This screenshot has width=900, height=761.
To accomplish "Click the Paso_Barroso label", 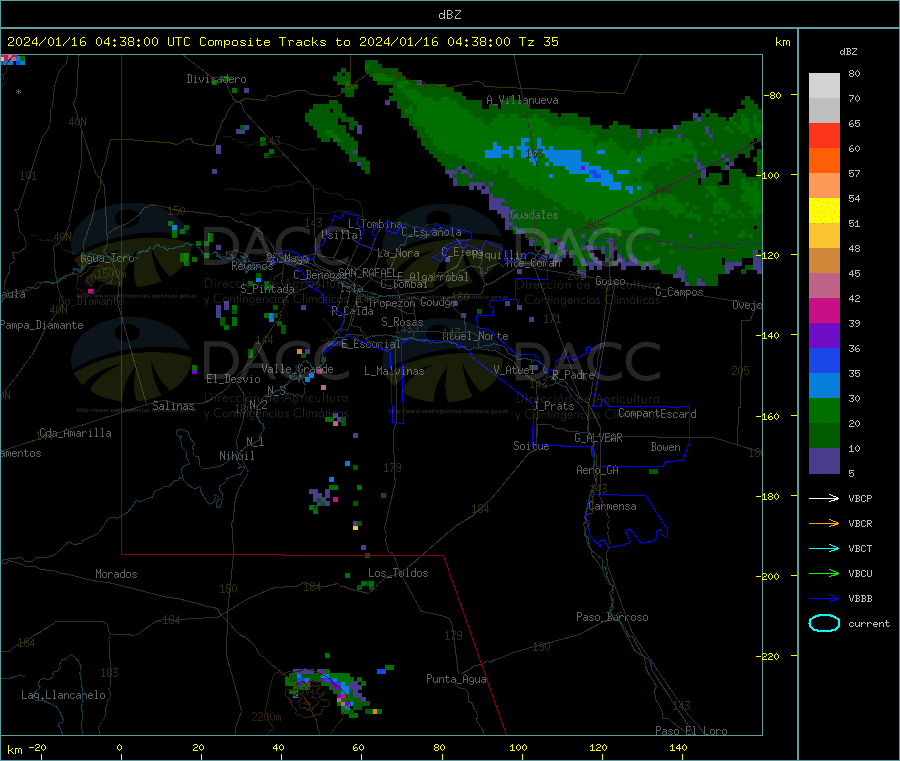I will click(x=612, y=617).
